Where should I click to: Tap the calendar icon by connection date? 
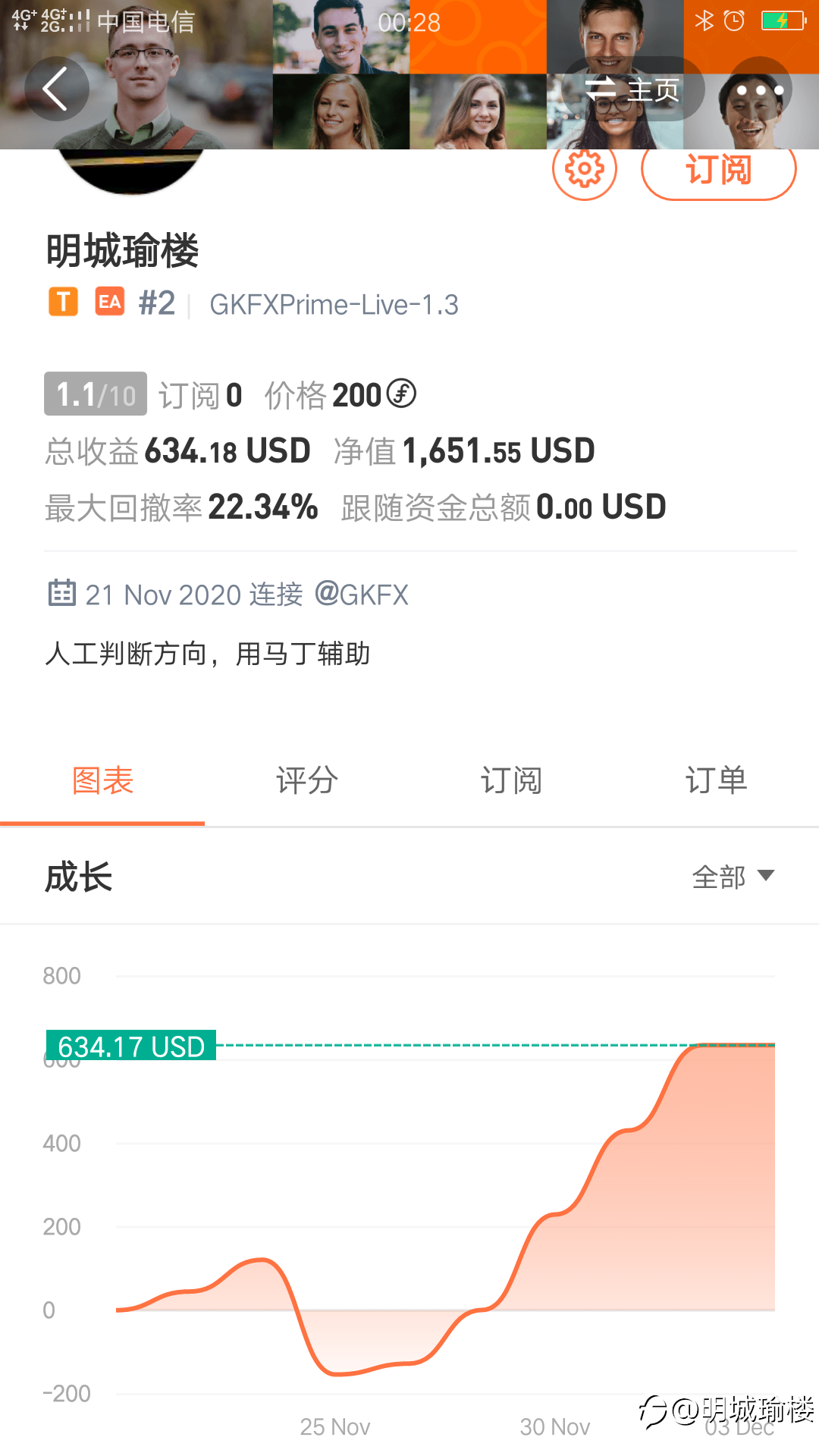click(62, 593)
